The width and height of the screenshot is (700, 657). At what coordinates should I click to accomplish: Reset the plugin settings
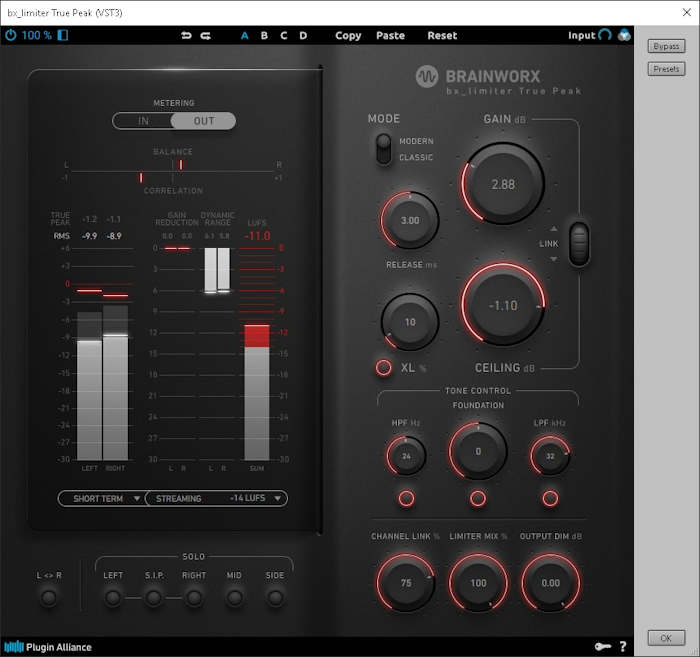coord(442,36)
